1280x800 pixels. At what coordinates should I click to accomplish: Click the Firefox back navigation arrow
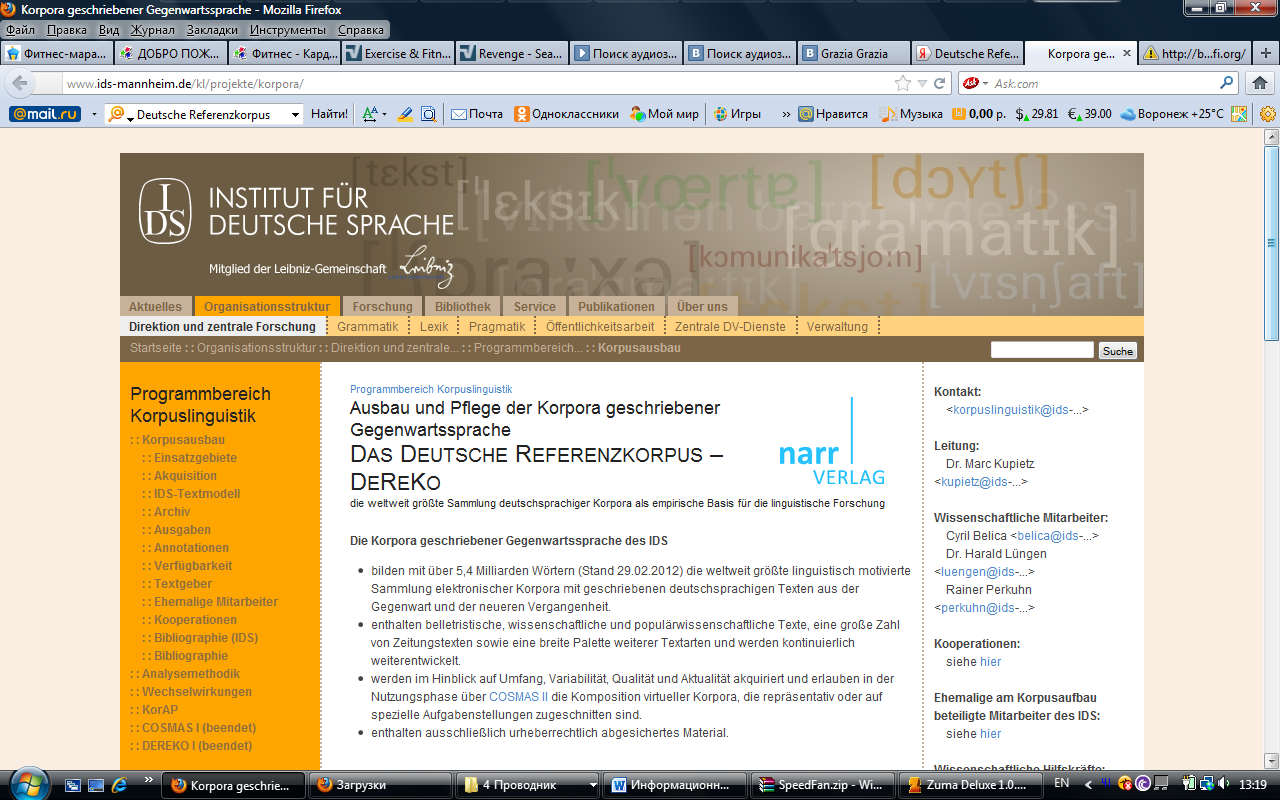point(20,84)
